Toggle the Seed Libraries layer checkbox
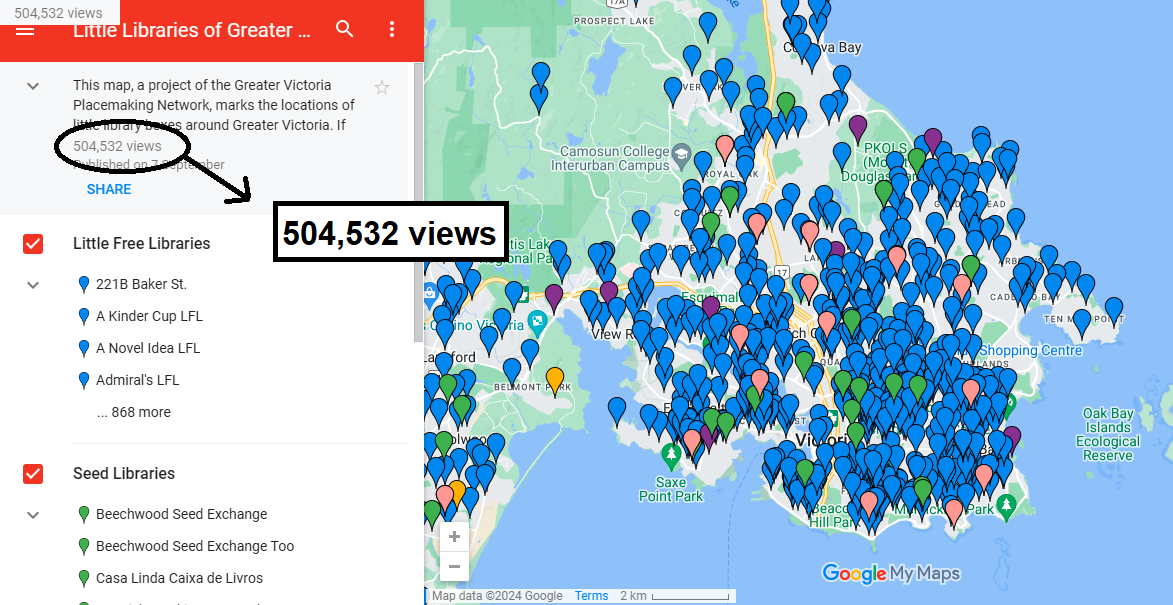This screenshot has width=1173, height=605. pos(33,474)
